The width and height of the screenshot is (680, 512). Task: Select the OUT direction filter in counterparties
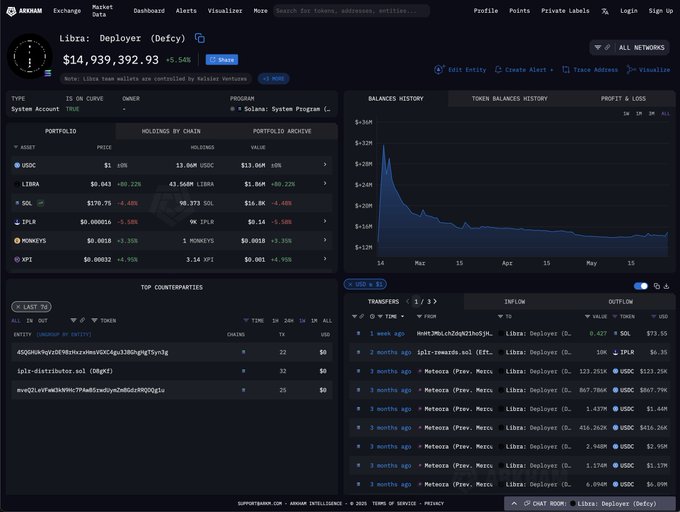(42, 321)
